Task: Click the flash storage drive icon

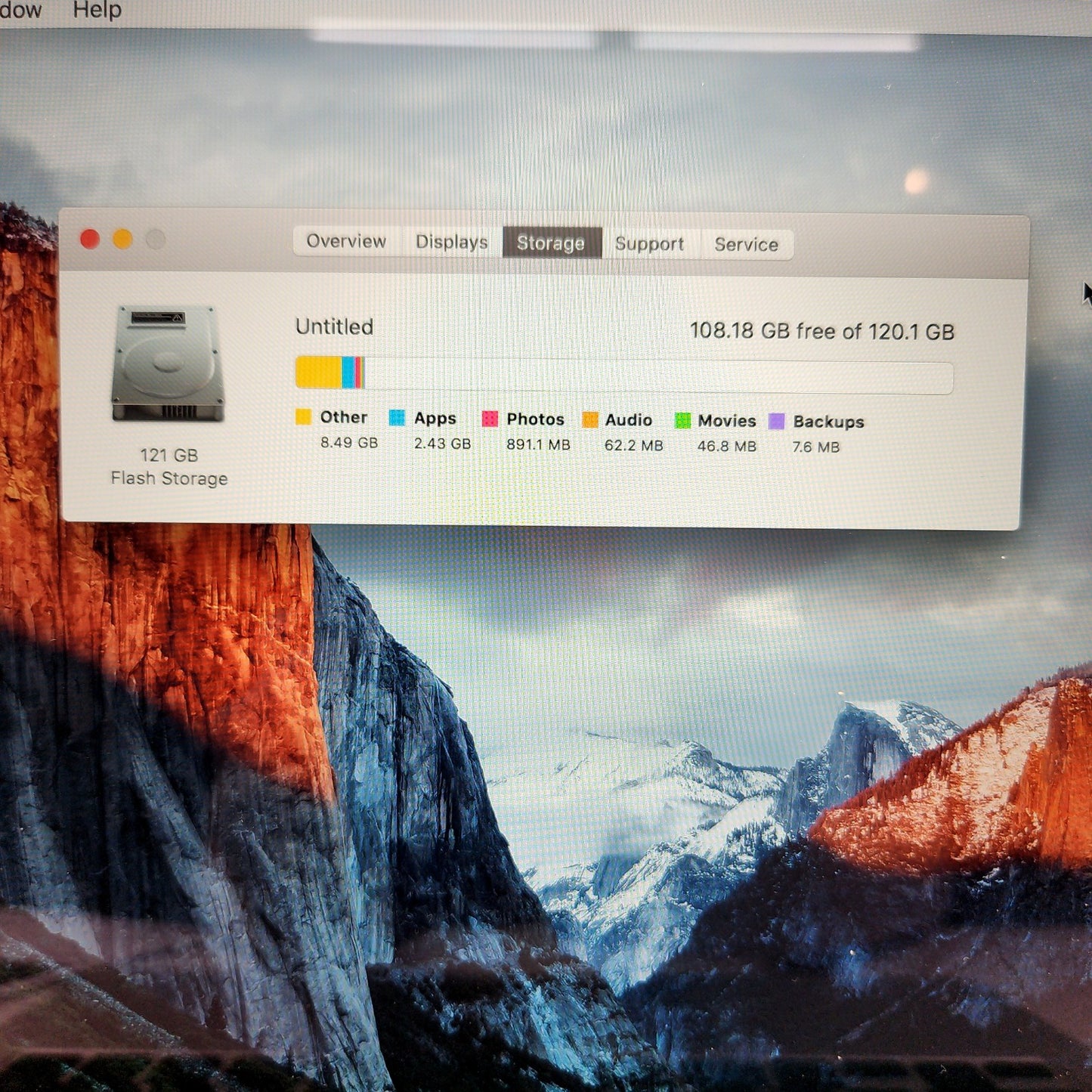Action: coord(168,363)
